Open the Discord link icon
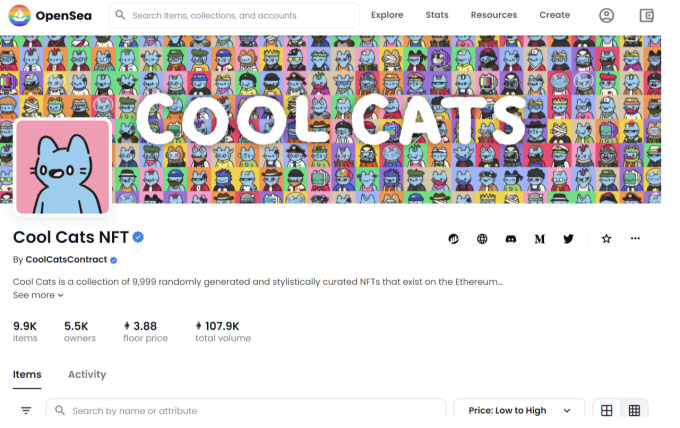 click(x=511, y=239)
